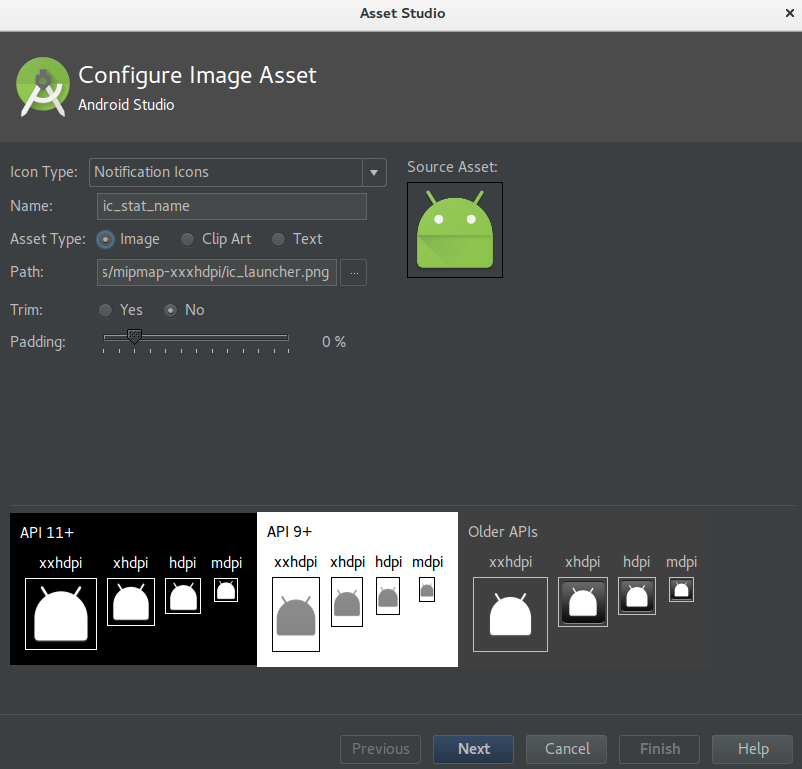Click the API 11+ xhdpi preview icon
This screenshot has height=769, width=802.
click(131, 602)
